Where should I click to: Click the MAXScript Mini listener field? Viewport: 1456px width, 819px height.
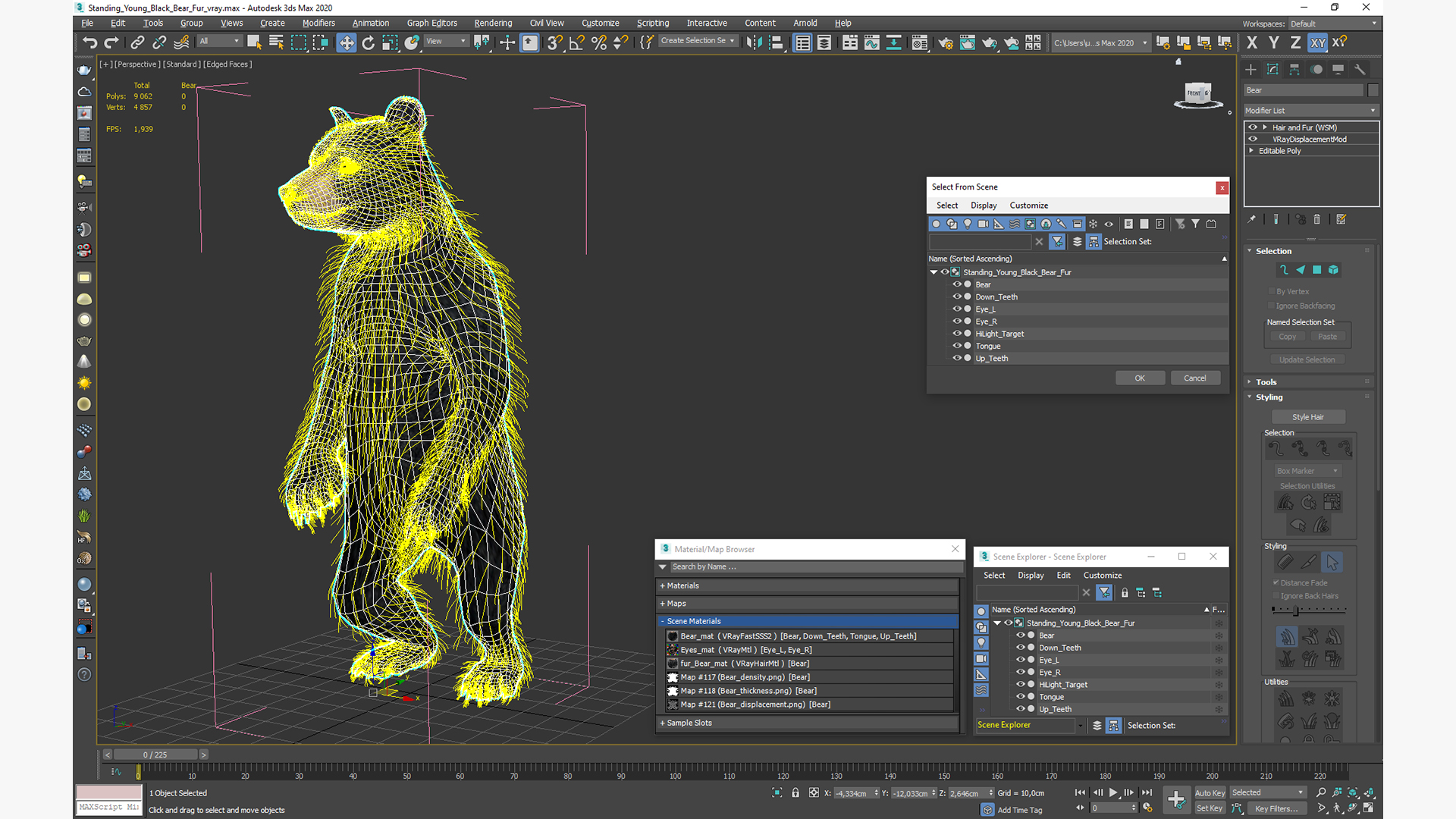tap(108, 808)
